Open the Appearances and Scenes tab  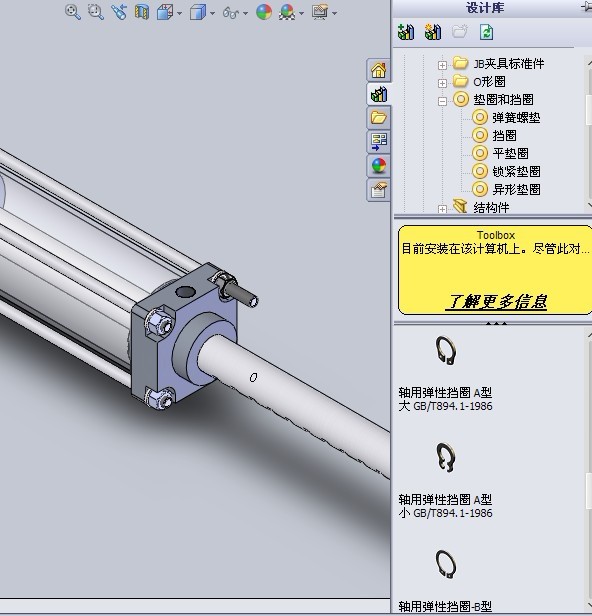378,165
